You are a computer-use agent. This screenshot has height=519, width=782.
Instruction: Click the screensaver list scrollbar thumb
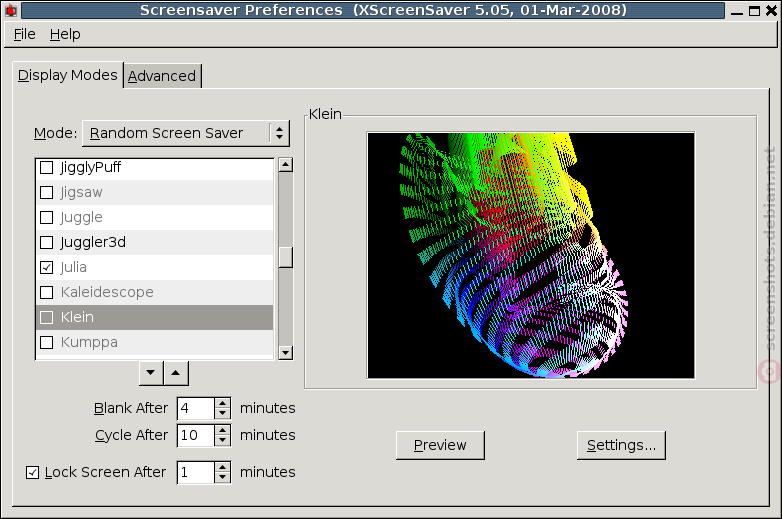285,257
